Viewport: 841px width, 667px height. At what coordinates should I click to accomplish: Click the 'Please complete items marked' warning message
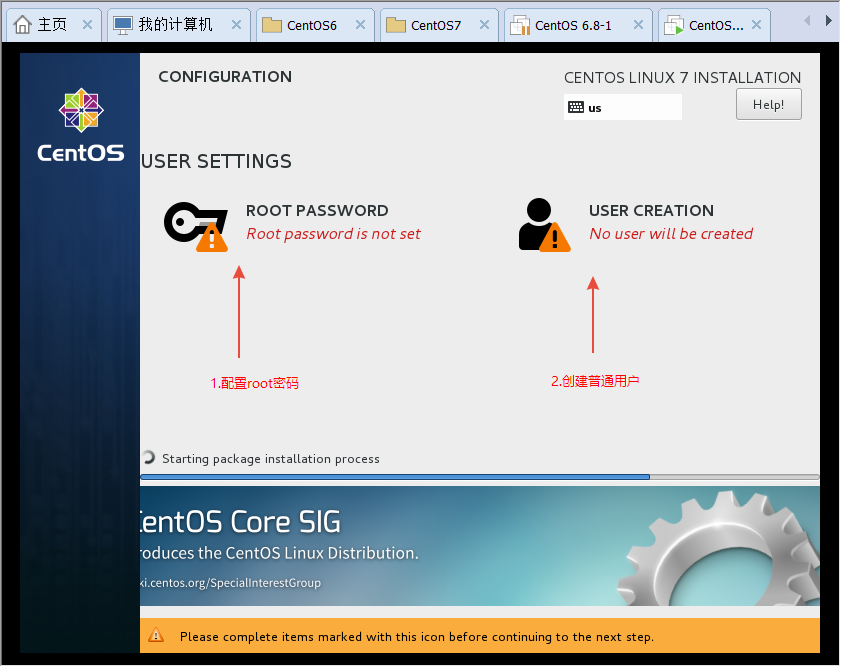(417, 637)
